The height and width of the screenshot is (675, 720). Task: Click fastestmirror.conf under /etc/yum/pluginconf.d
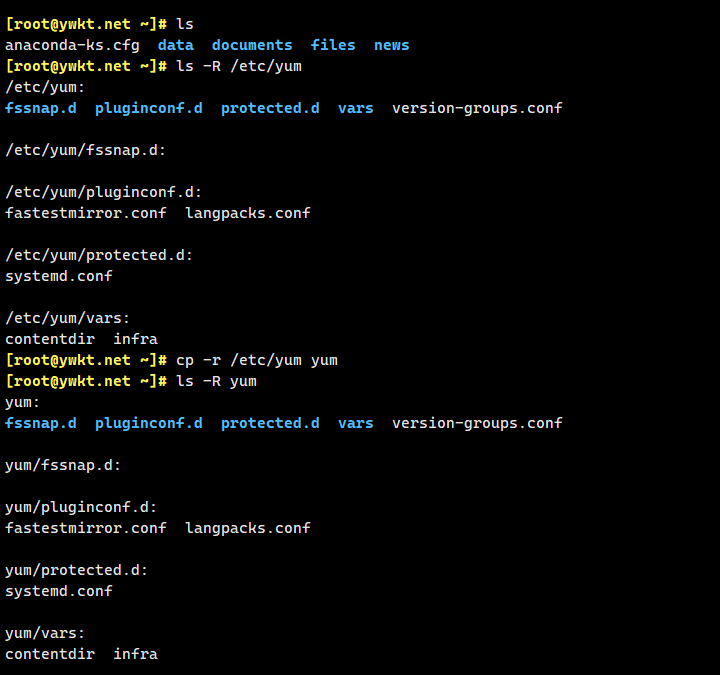click(85, 213)
